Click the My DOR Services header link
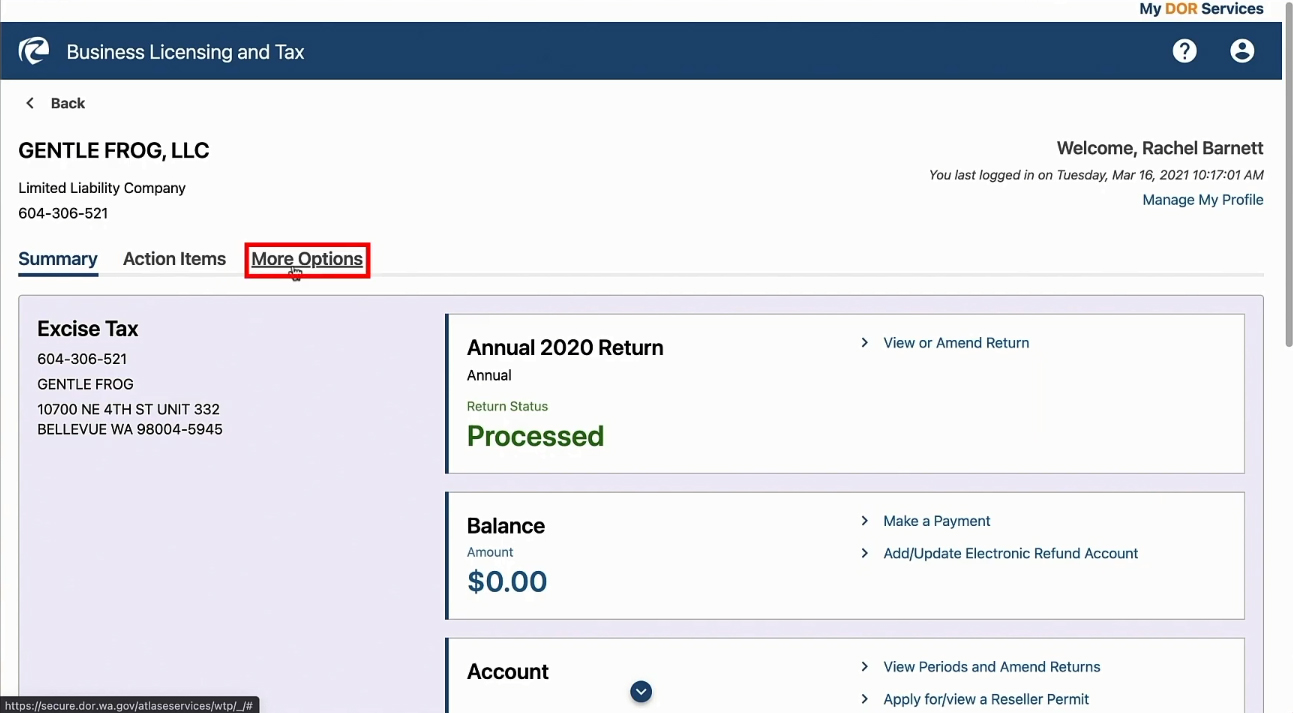 (x=1201, y=9)
